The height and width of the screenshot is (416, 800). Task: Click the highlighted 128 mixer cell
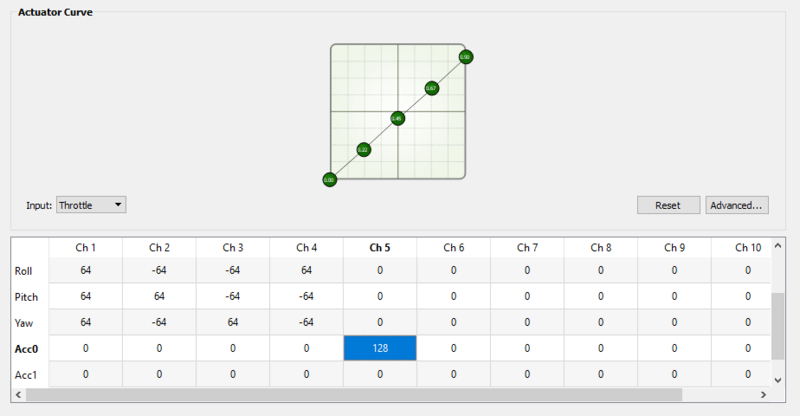[380, 348]
